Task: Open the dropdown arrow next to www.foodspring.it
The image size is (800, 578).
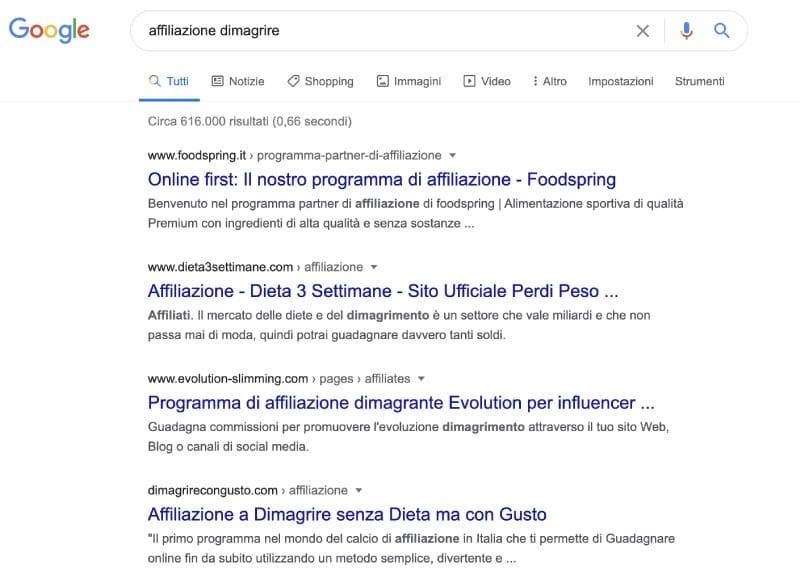Action: click(x=453, y=156)
